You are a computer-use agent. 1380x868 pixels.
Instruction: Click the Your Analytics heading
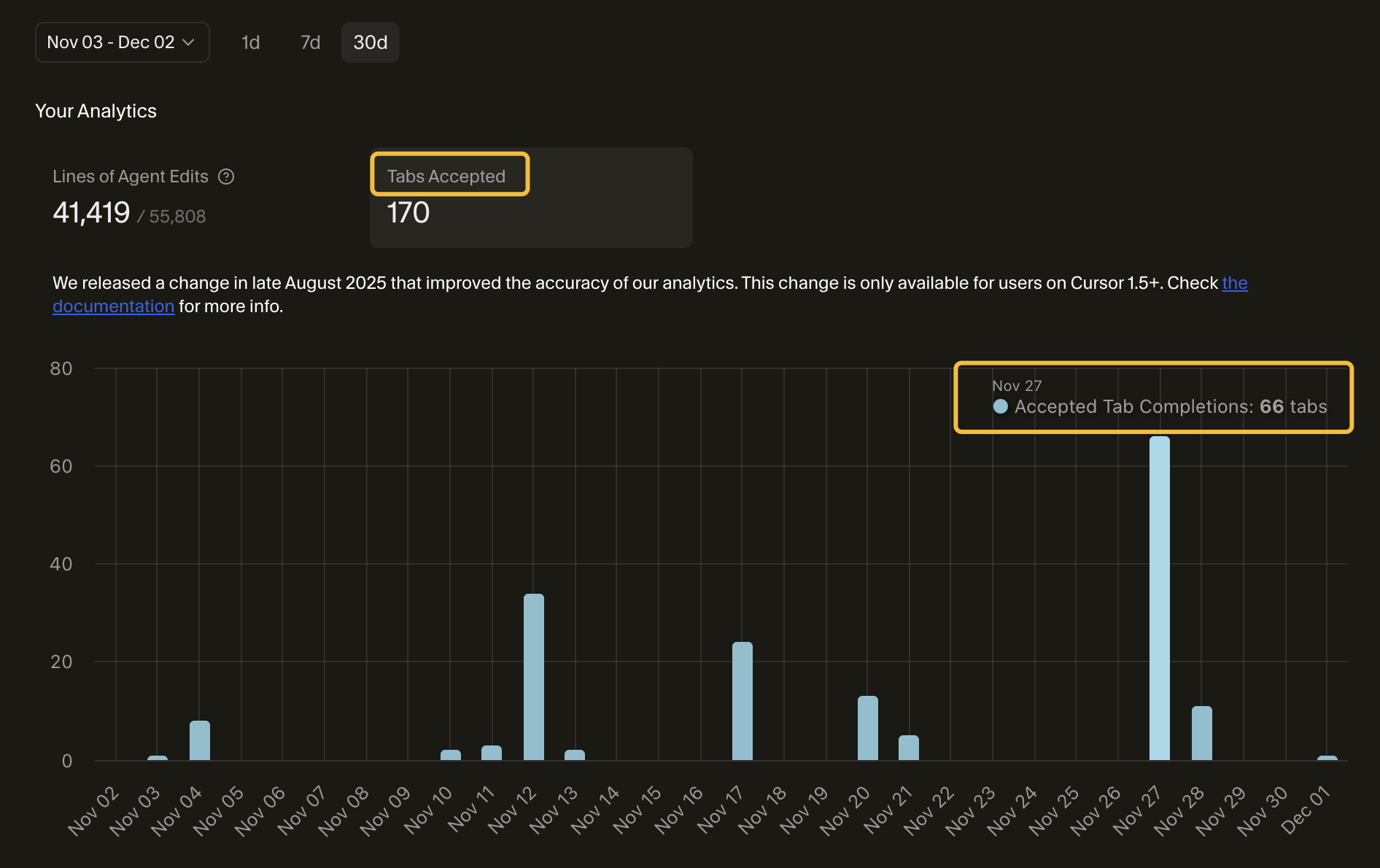96,111
